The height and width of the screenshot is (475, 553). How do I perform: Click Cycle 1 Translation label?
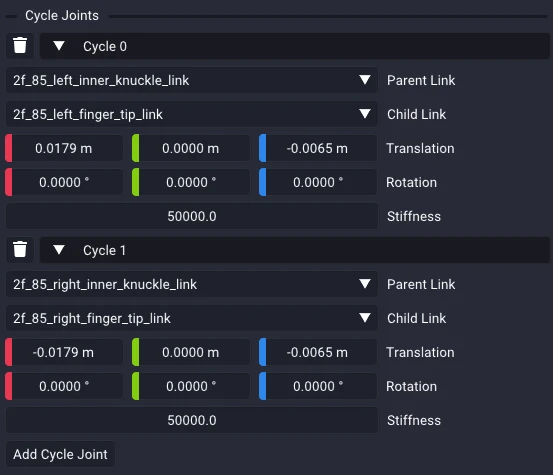[420, 352]
